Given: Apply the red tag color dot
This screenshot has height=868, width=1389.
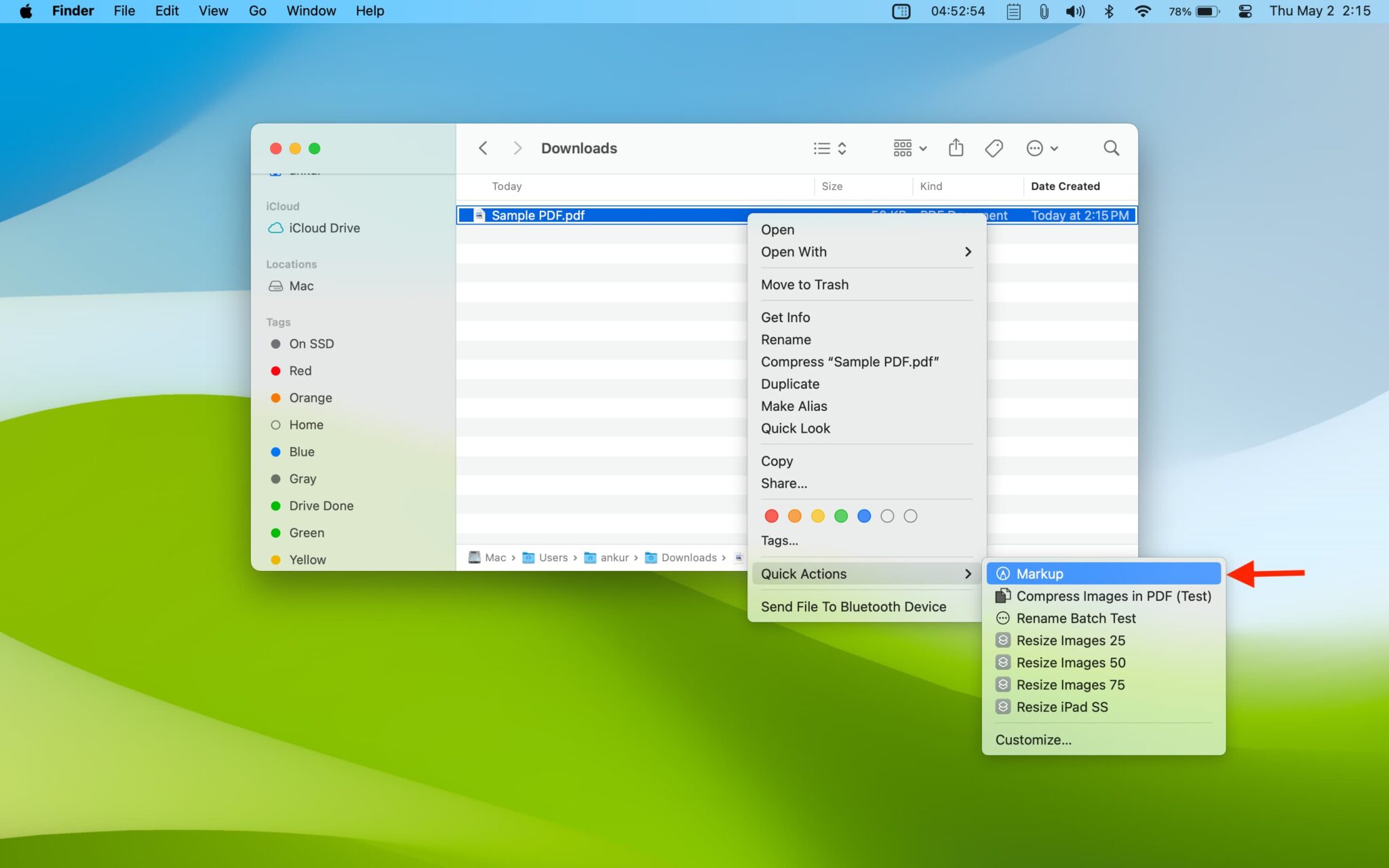Looking at the screenshot, I should [771, 516].
